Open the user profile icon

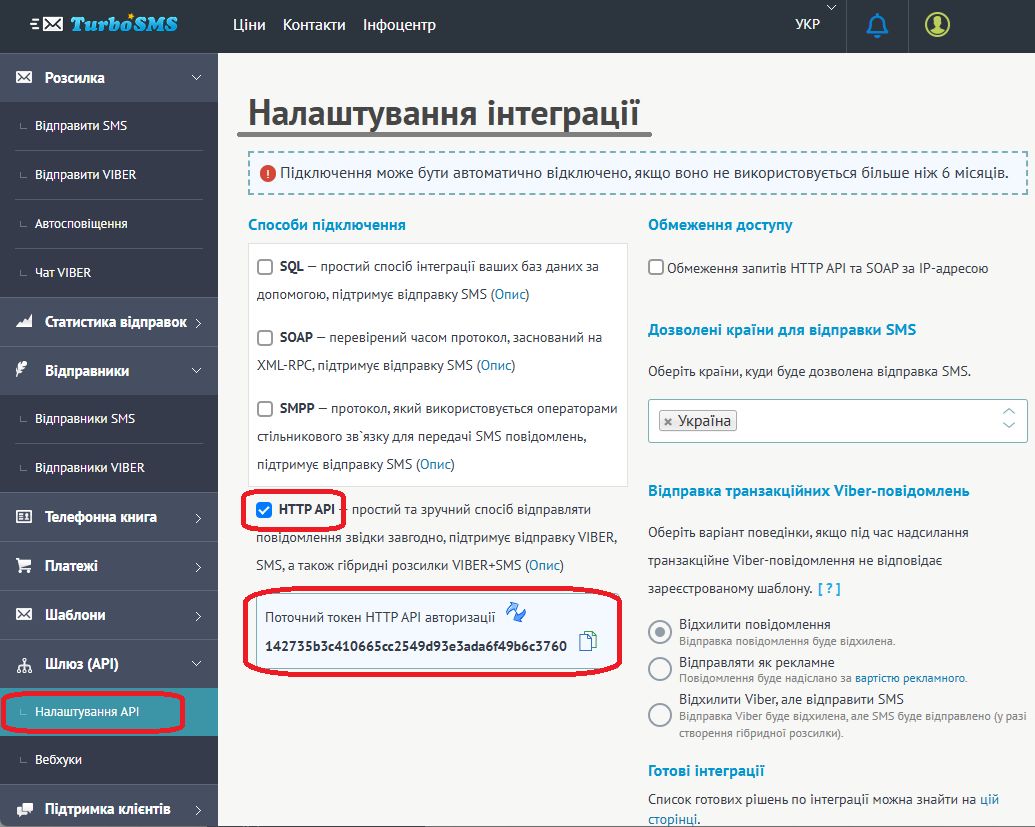click(x=937, y=25)
